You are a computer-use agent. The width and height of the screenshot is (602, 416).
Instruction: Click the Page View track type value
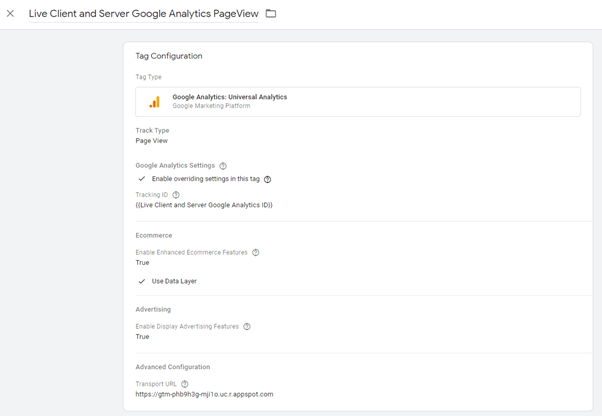click(152, 141)
